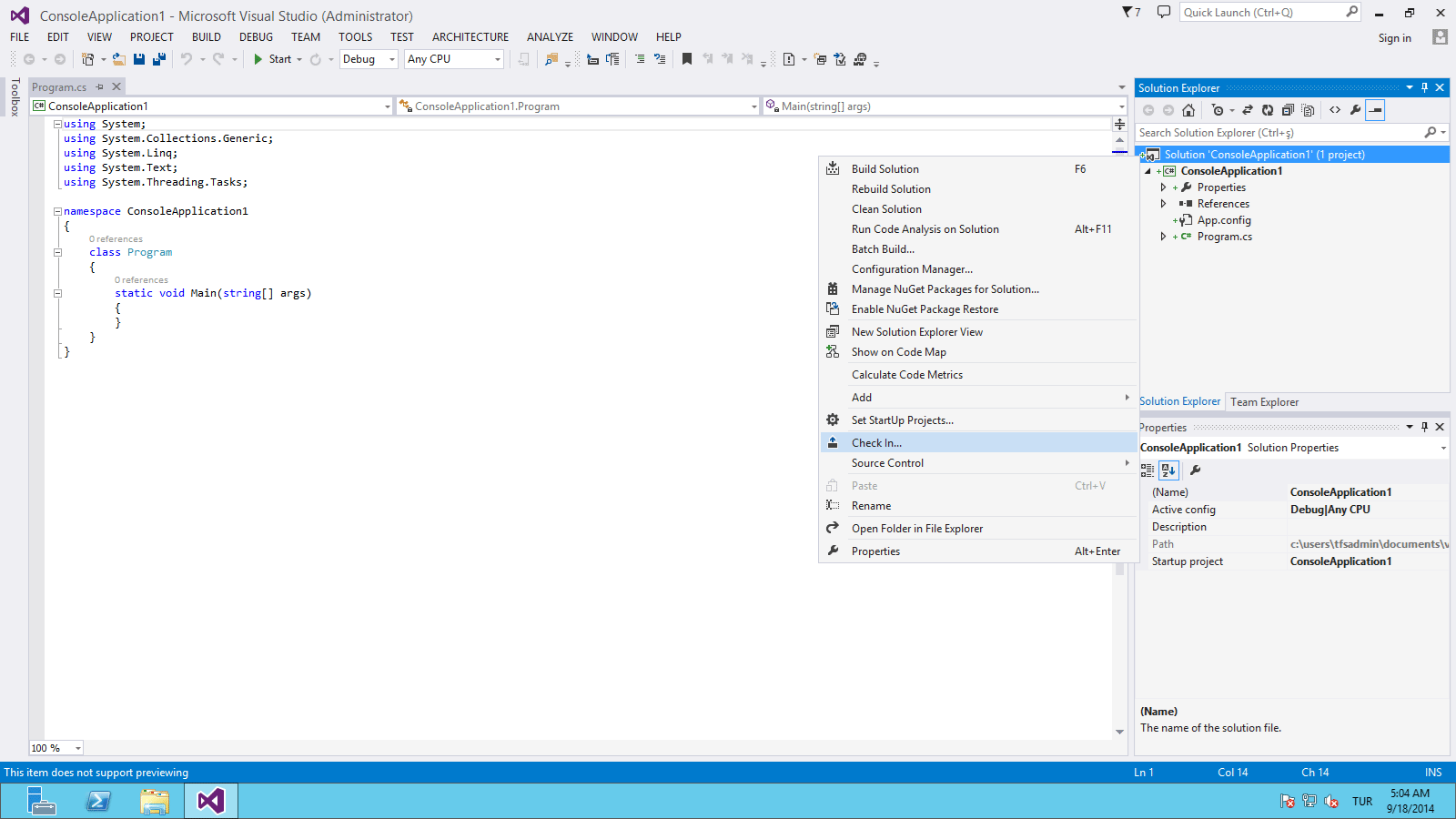Click the View Code icon in Solution Explorer
The height and width of the screenshot is (819, 1456).
1335,110
